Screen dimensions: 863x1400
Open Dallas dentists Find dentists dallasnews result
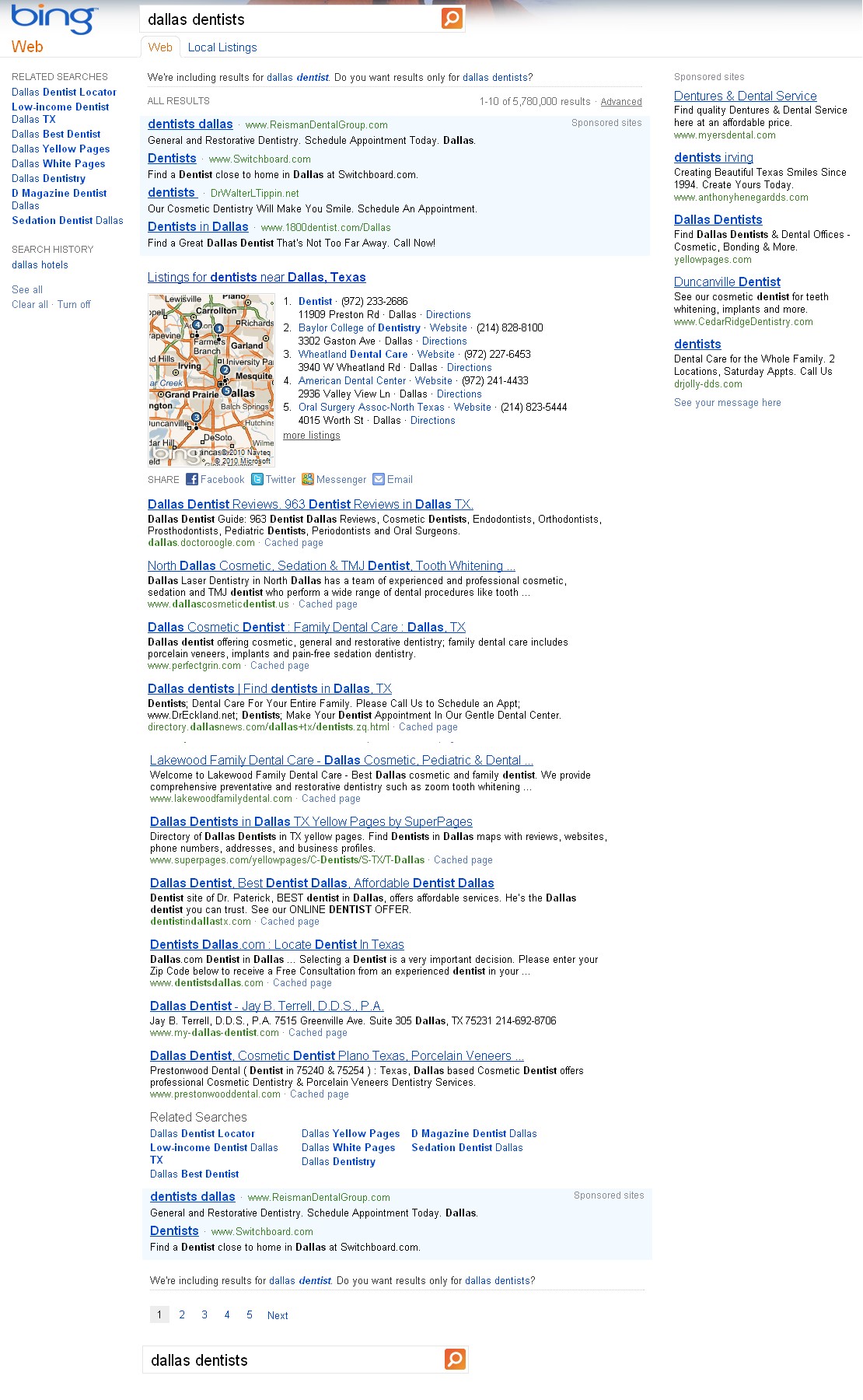point(270,688)
